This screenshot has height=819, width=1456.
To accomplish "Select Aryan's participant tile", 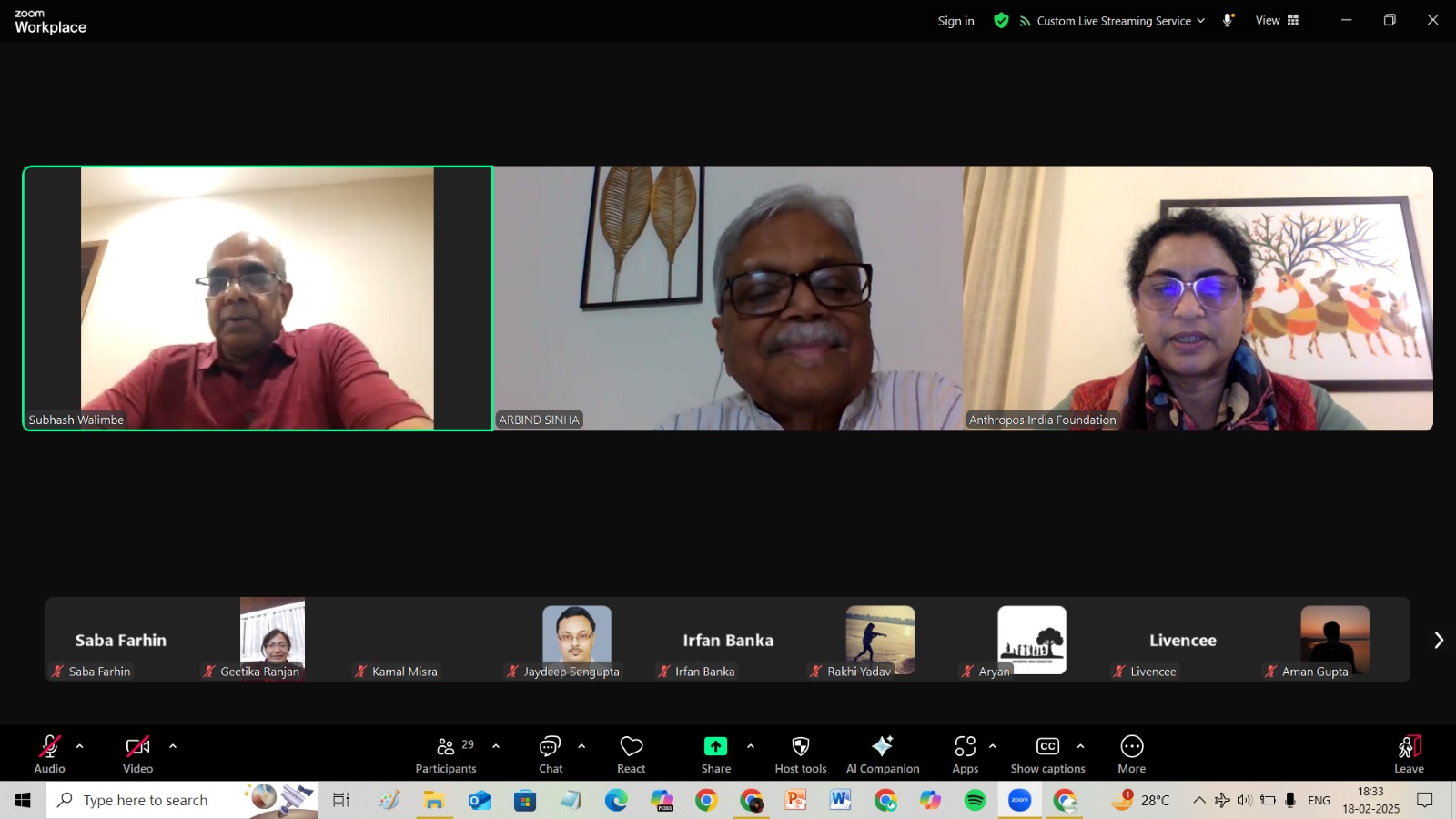I will pos(1031,640).
